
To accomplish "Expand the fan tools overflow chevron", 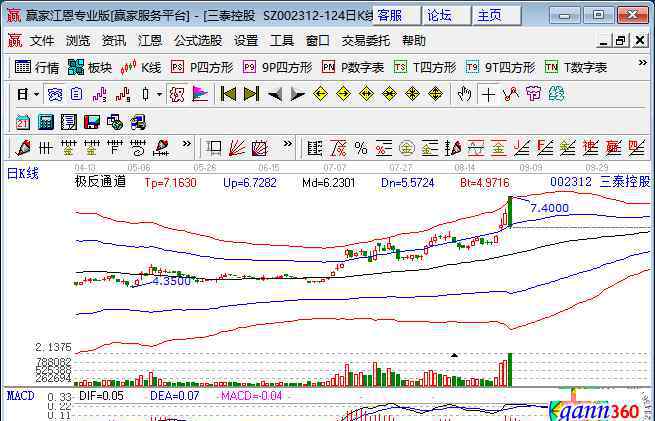I will tap(287, 144).
